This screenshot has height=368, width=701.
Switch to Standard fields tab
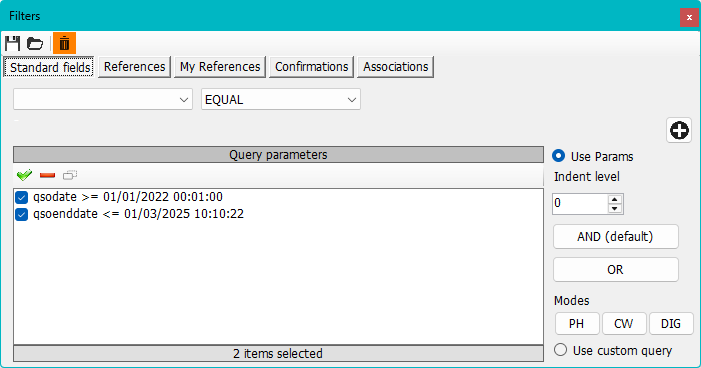(49, 67)
